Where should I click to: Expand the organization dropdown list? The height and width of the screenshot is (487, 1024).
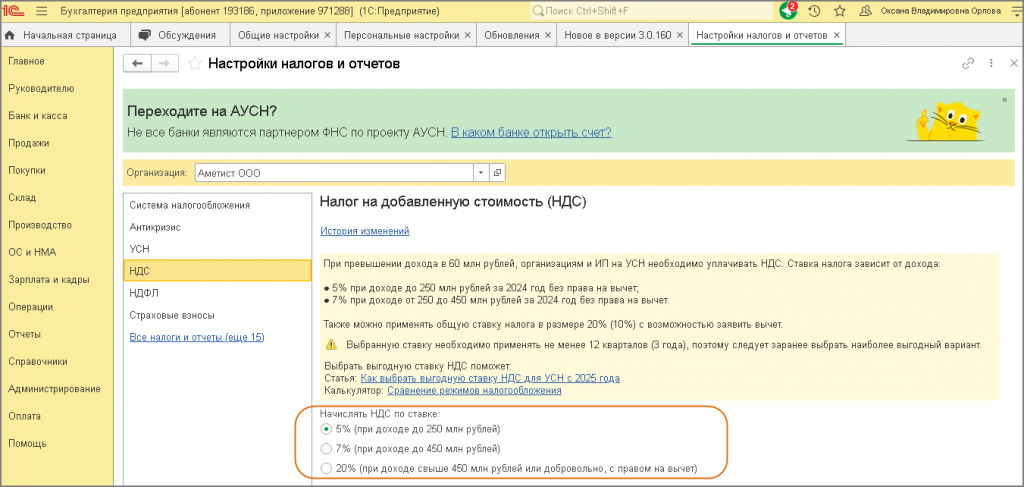tap(481, 172)
